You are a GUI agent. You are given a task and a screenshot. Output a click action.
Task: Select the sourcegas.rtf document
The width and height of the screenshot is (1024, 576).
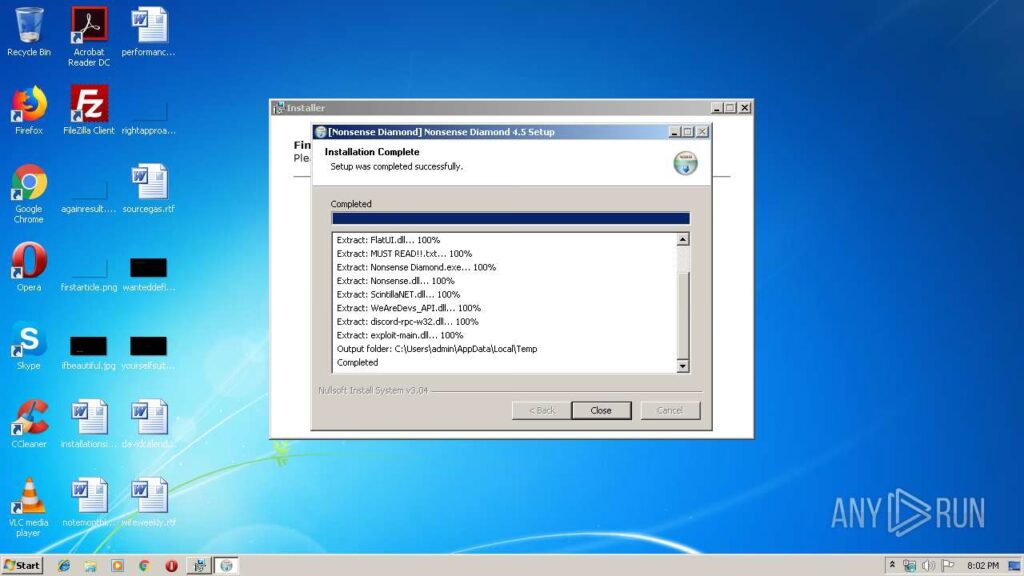point(148,189)
